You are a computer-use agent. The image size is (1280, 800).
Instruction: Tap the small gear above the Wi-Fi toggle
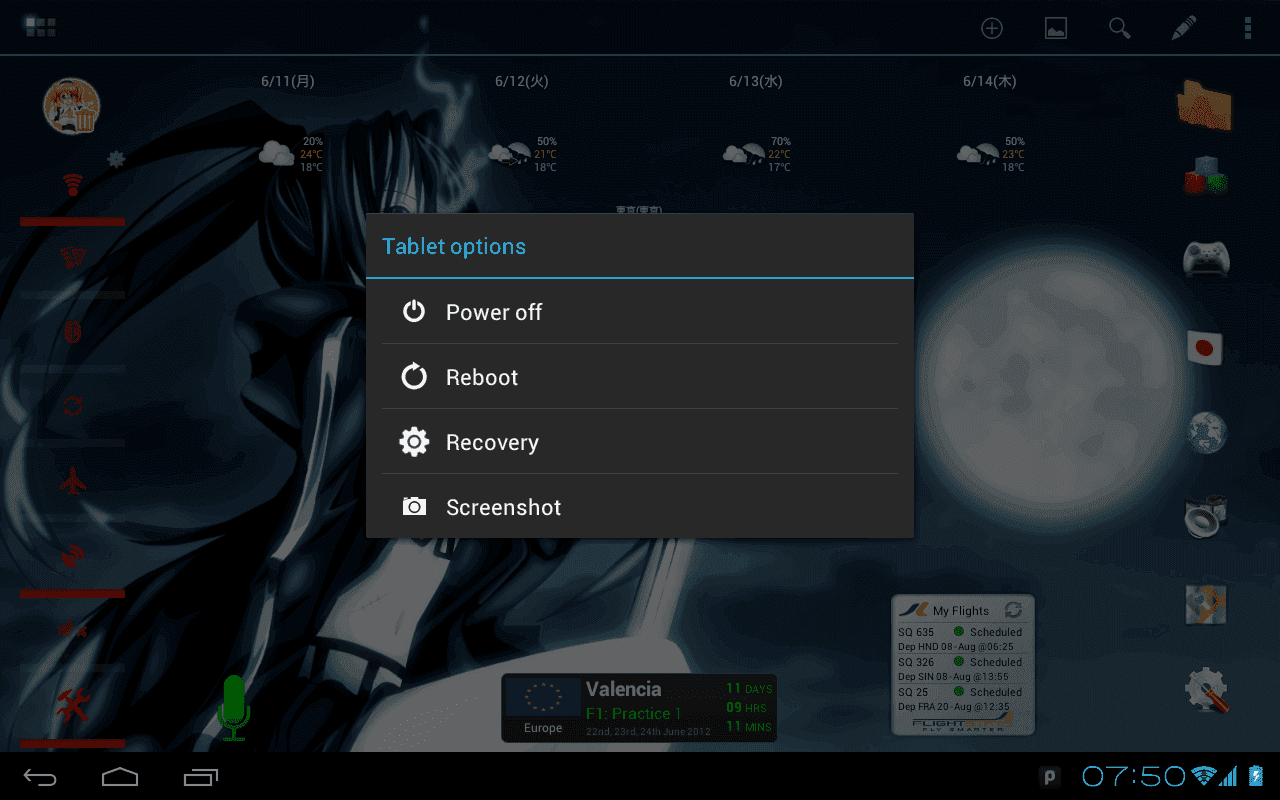[116, 158]
